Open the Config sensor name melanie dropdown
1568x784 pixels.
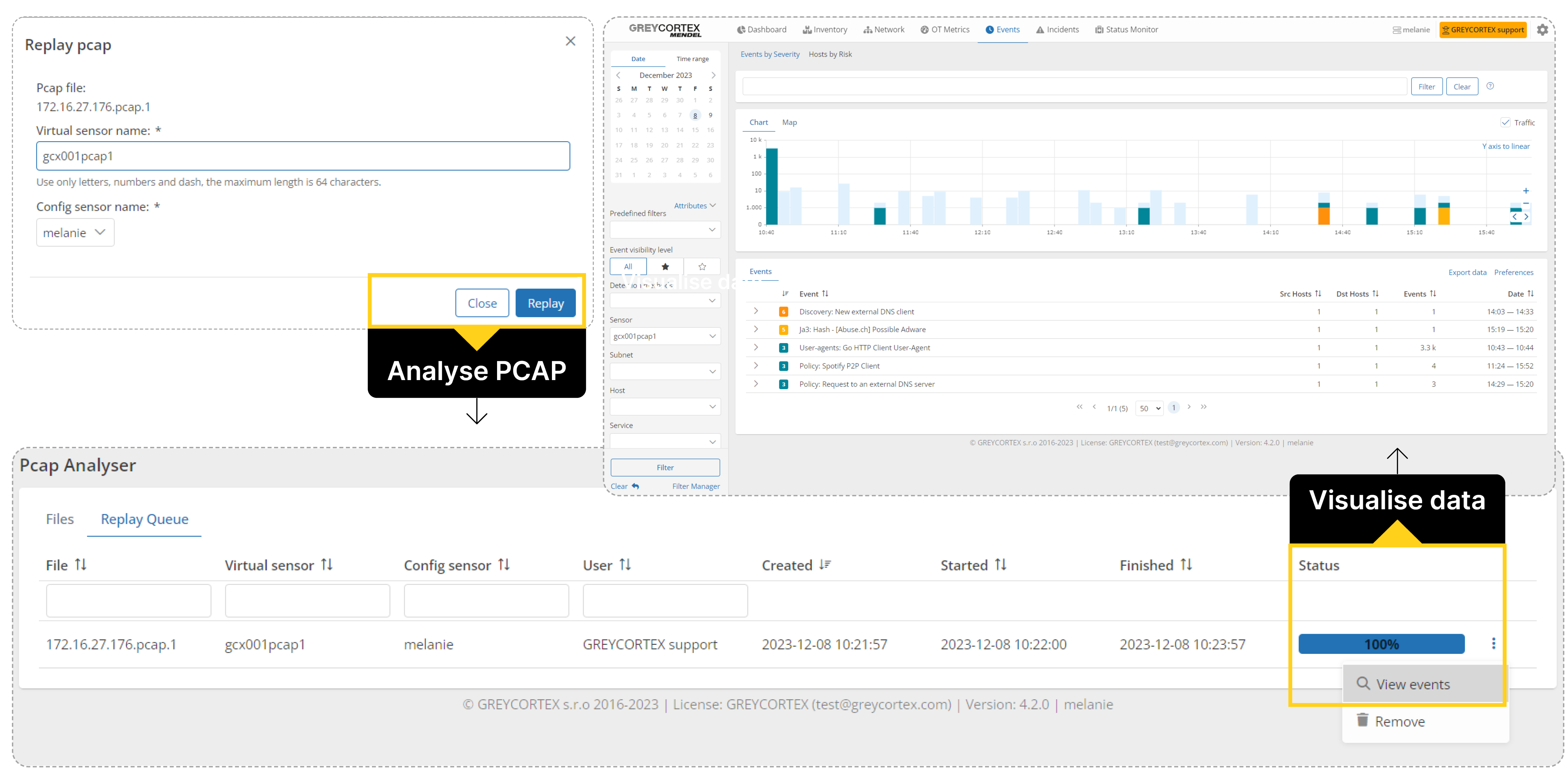(x=75, y=232)
